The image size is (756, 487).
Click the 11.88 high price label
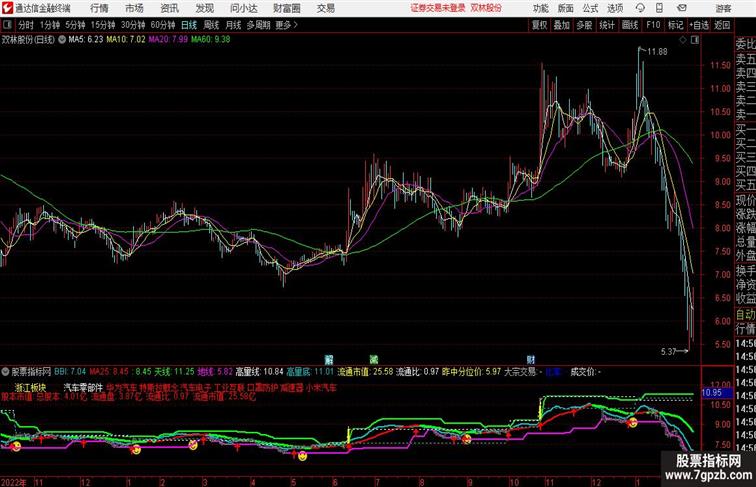[657, 52]
